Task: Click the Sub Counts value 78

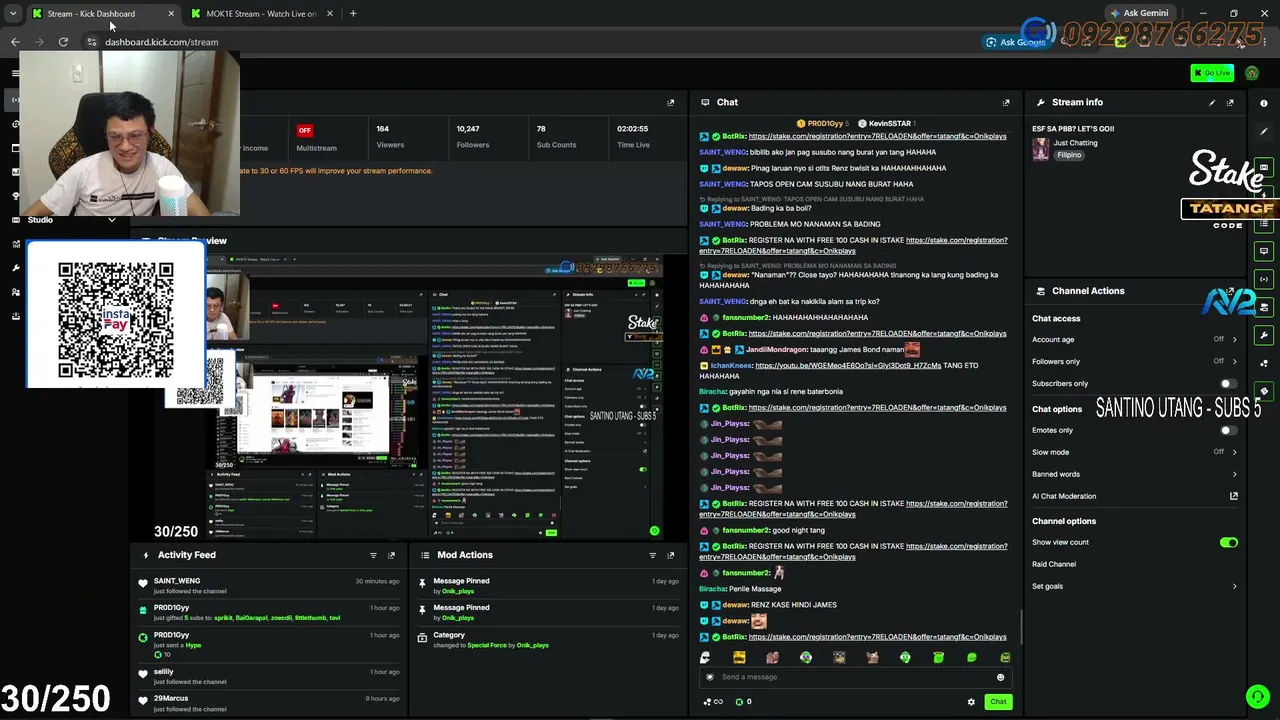Action: [541, 129]
